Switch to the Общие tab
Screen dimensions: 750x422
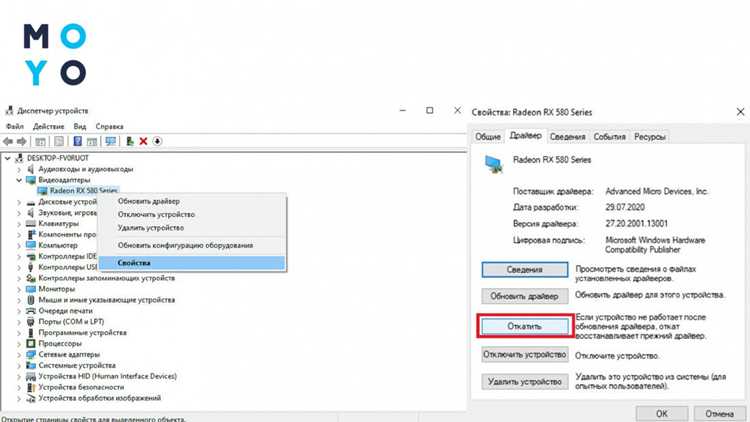pos(487,137)
